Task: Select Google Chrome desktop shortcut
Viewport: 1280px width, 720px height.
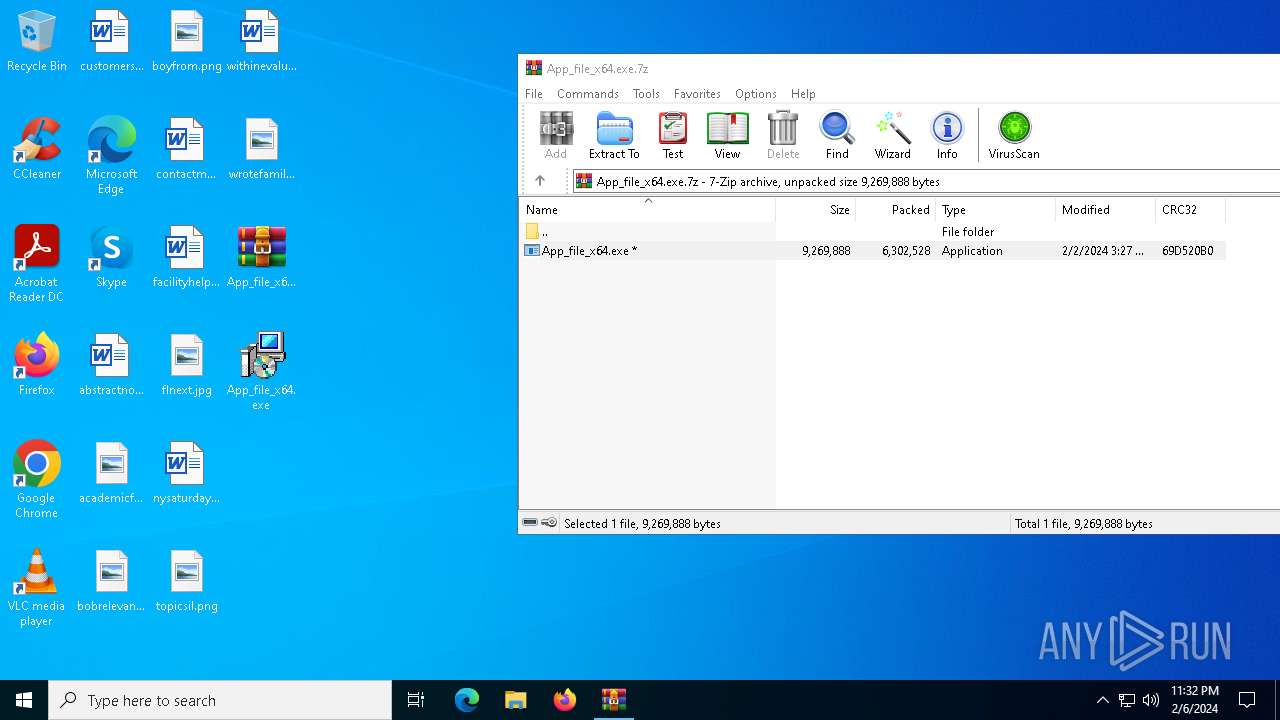Action: coord(37,480)
